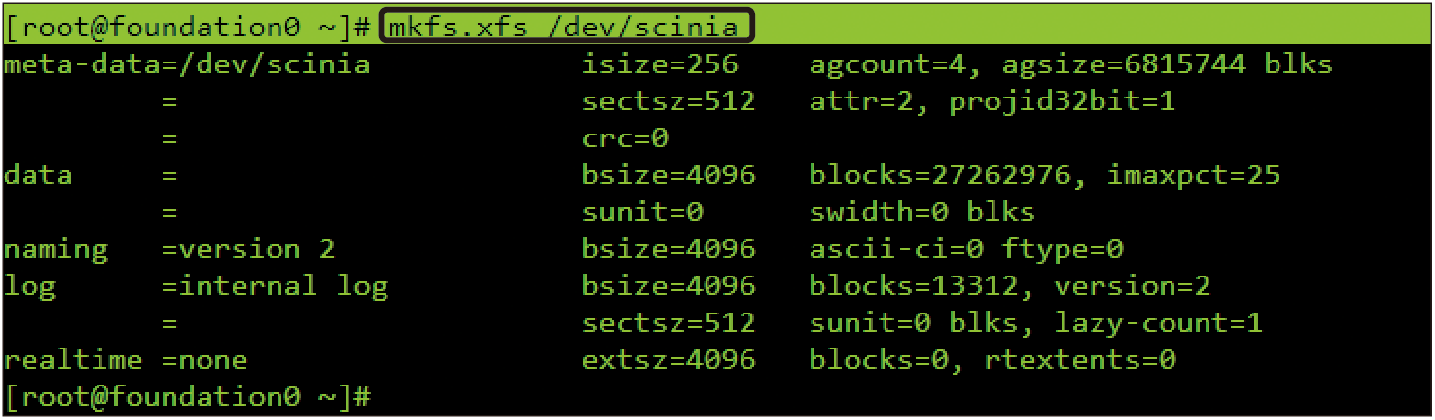Click projid32bit=1 in output

coord(1062,102)
